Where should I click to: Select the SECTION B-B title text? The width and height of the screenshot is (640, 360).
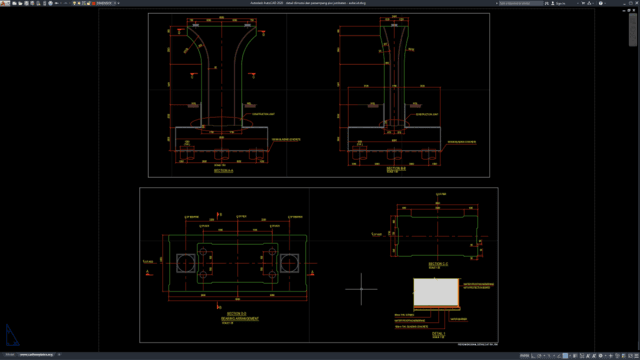click(396, 168)
